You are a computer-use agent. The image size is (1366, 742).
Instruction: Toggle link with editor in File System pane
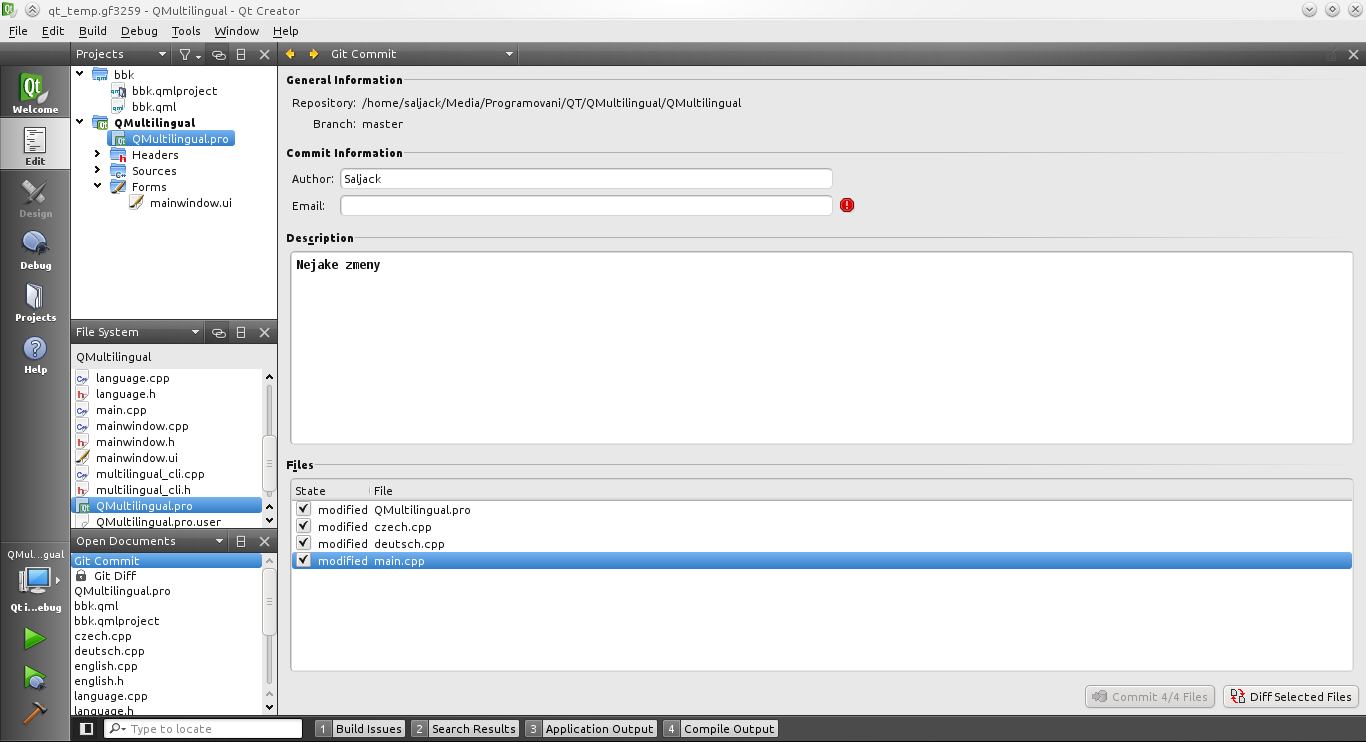[x=218, y=332]
